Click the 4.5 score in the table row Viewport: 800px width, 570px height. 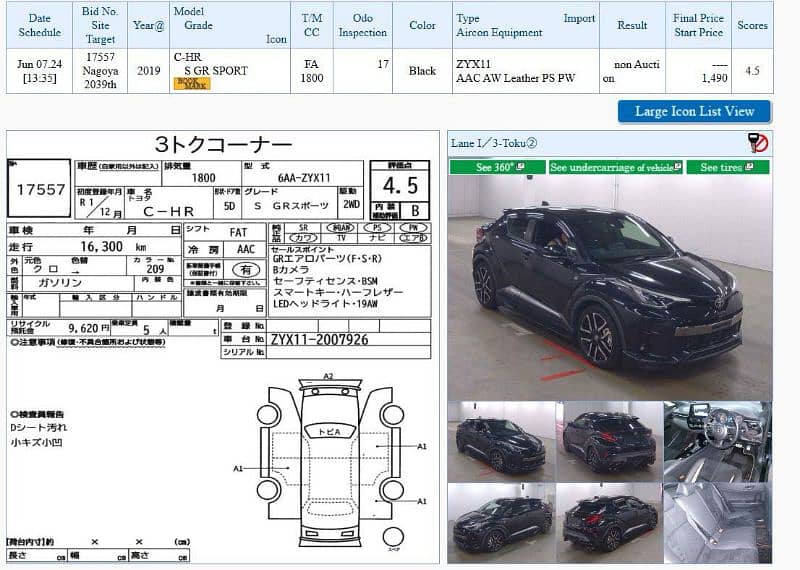click(x=753, y=71)
